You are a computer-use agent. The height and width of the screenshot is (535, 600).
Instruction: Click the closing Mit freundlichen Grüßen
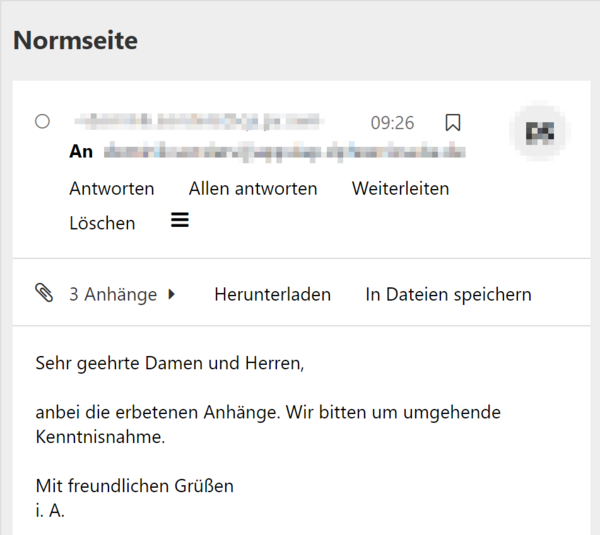(134, 486)
